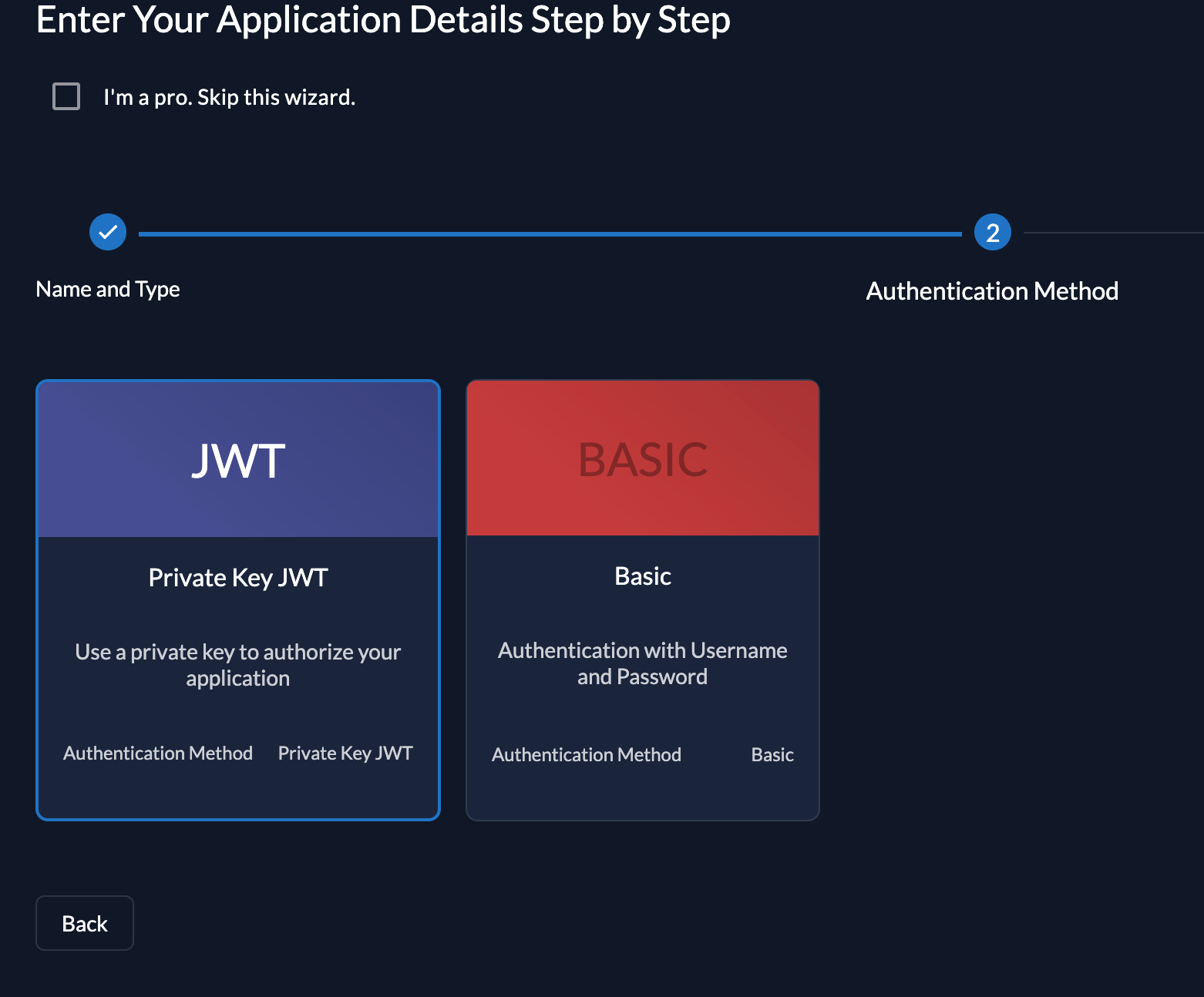Click "Authentication with Username and Password" text
The width and height of the screenshot is (1204, 997).
coord(642,663)
